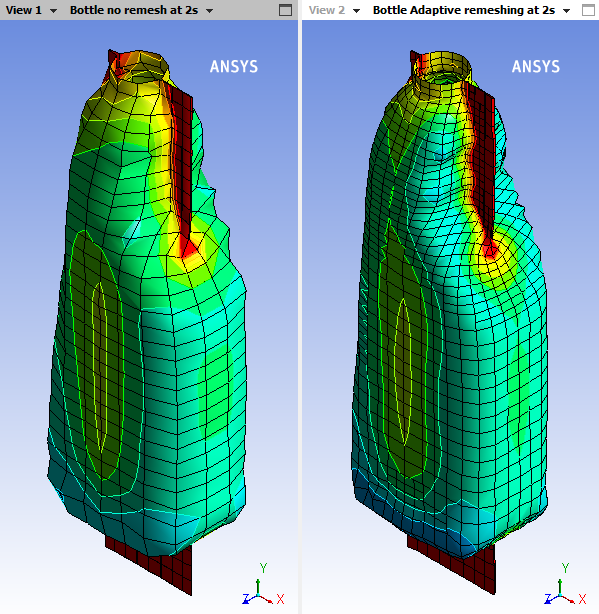Open the View 2 dropdown arrow
The height and width of the screenshot is (614, 599).
click(356, 11)
